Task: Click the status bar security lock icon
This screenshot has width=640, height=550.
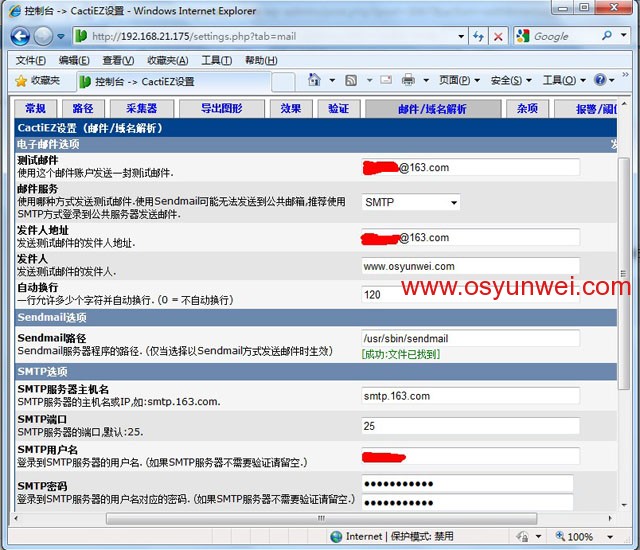Action: tap(522, 537)
